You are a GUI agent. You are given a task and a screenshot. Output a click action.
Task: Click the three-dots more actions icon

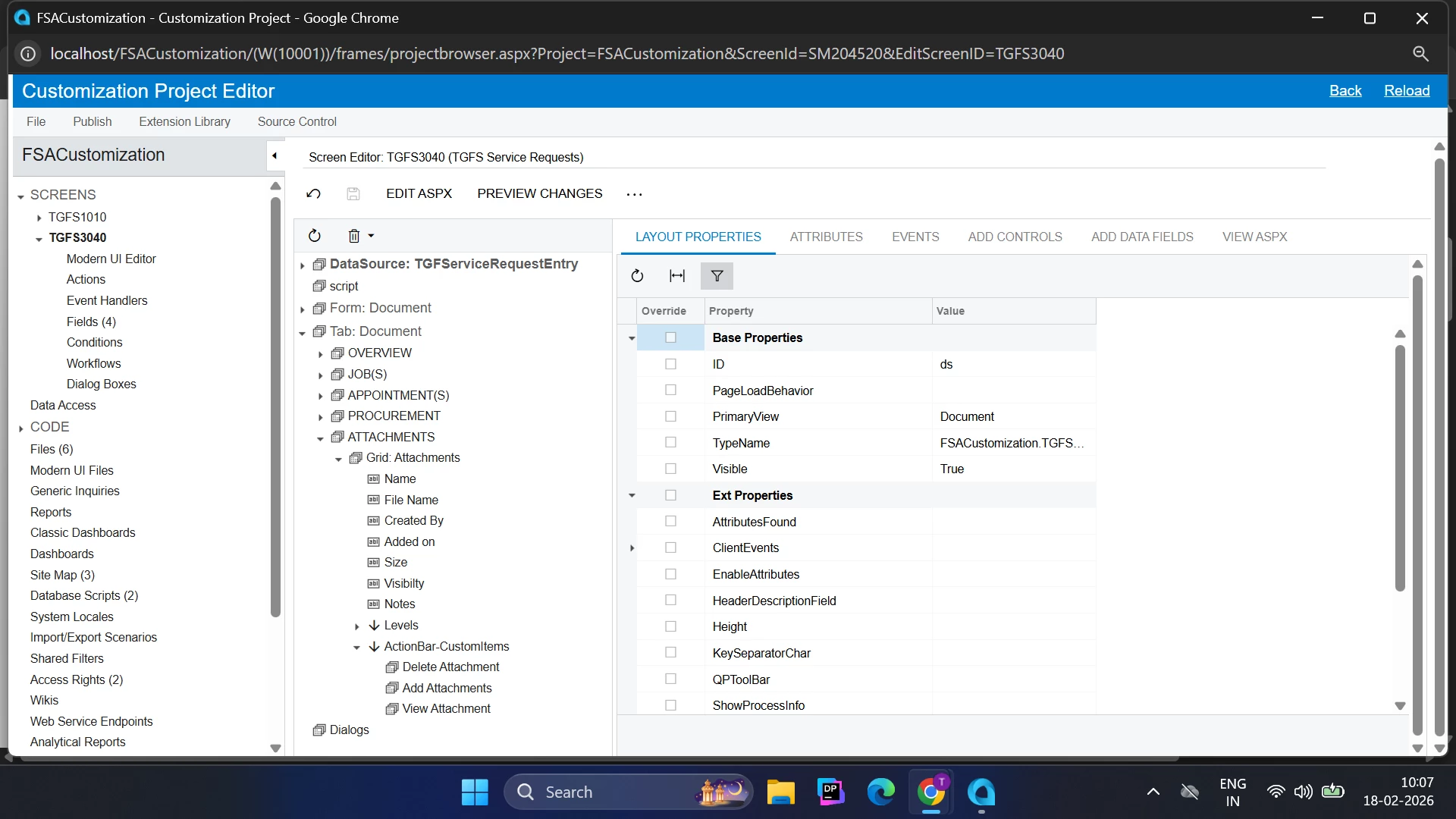tap(634, 194)
